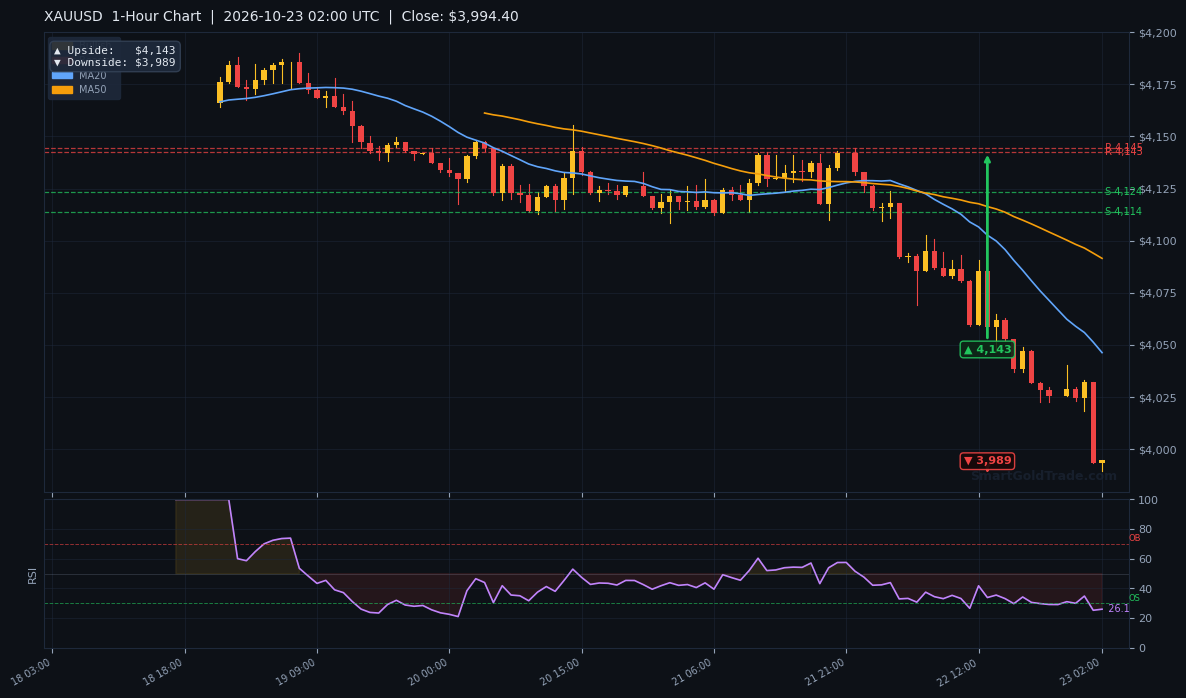
Task: Click the $4,125 price axis label
Action: (x=1157, y=189)
